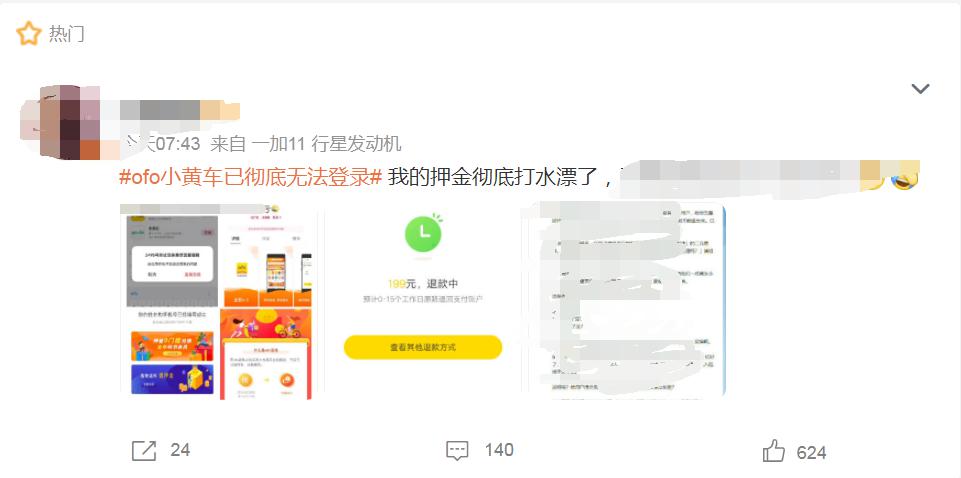Screen dimensions: 961x478
Task: Click the hot post star icon
Action: pos(28,34)
